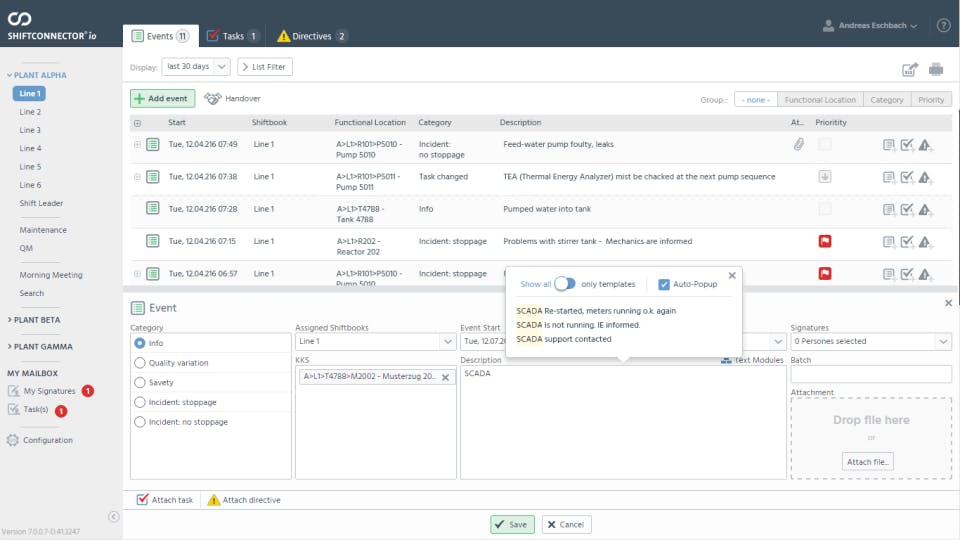Click the Save button
Image resolution: width=960 pixels, height=540 pixels.
coord(512,524)
